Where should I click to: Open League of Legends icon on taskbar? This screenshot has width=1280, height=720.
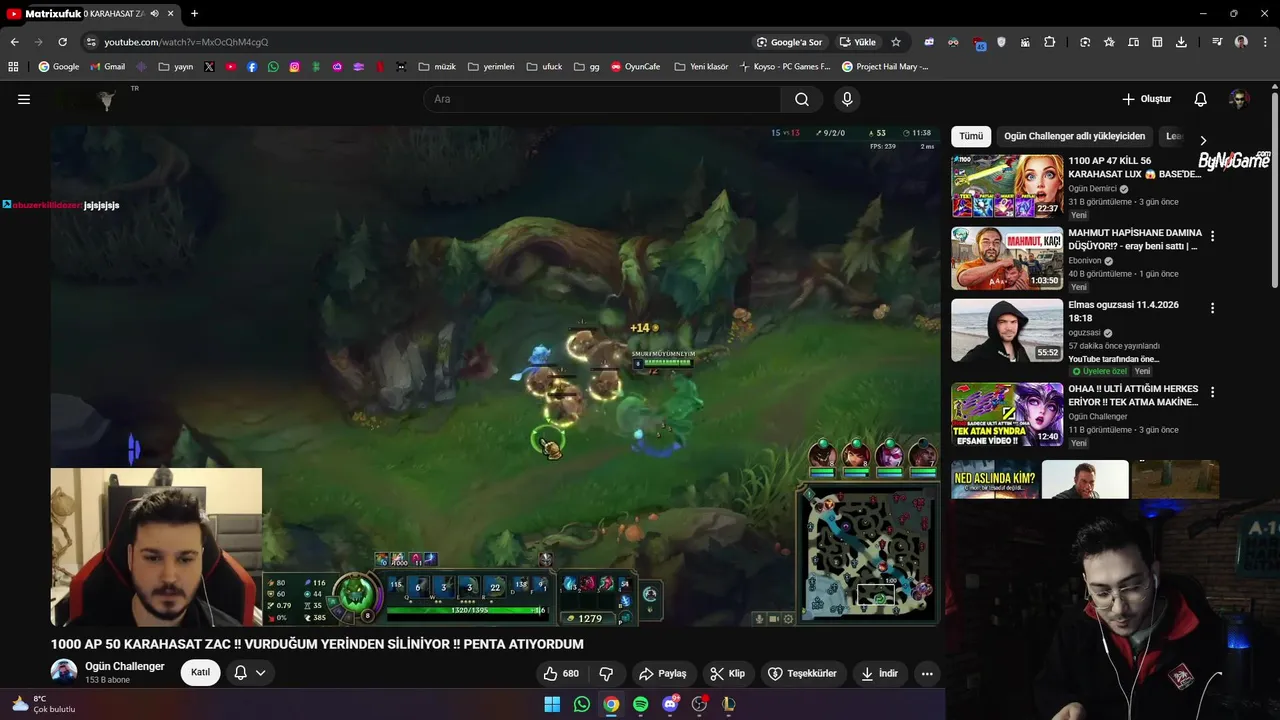[x=728, y=704]
